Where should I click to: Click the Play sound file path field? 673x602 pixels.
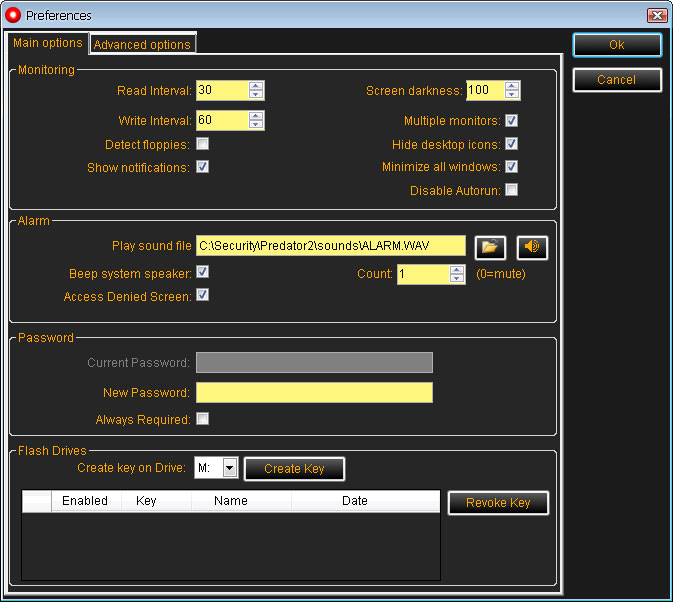[331, 246]
